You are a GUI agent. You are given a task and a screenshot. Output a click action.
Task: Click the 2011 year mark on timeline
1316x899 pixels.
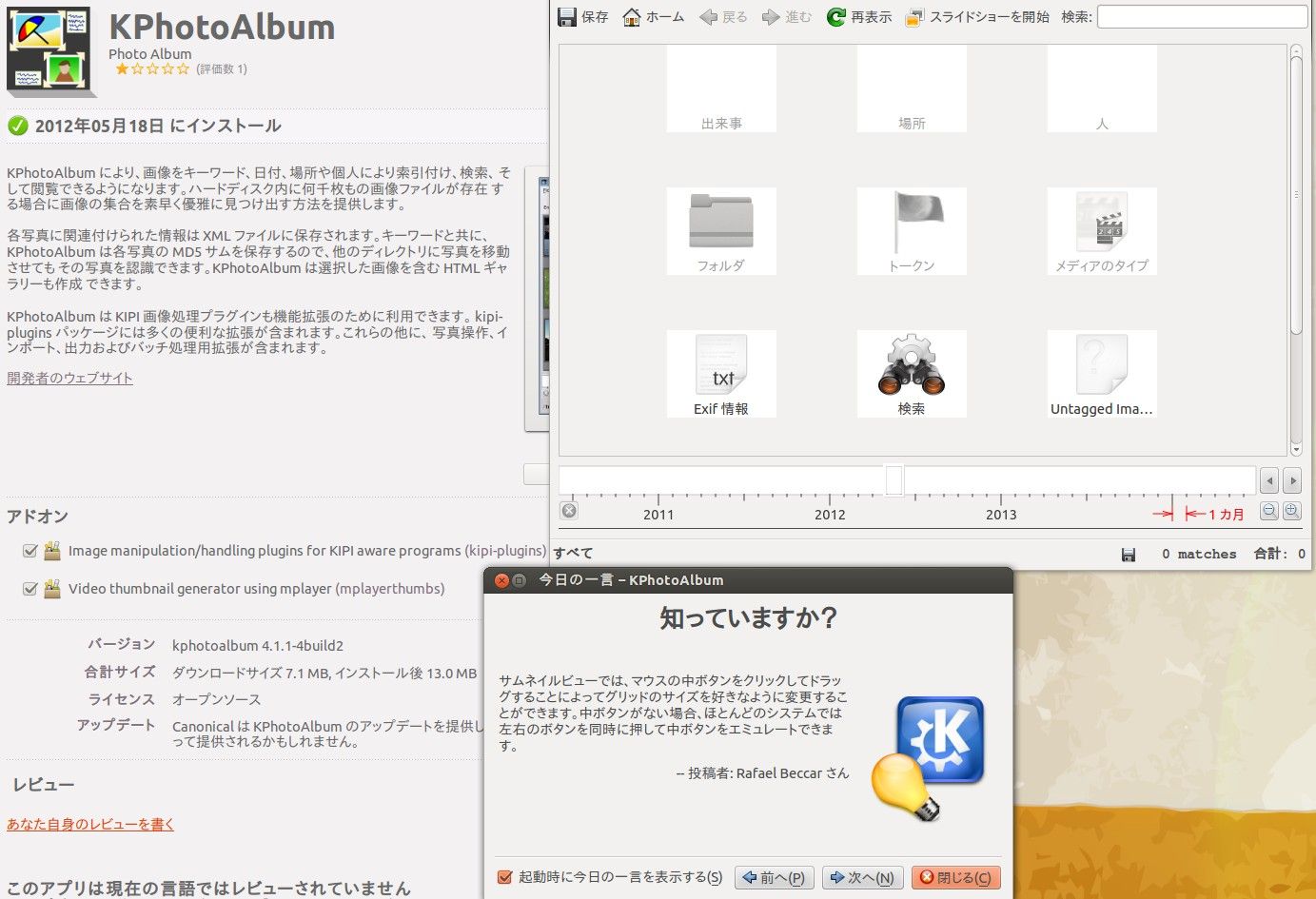(x=658, y=514)
